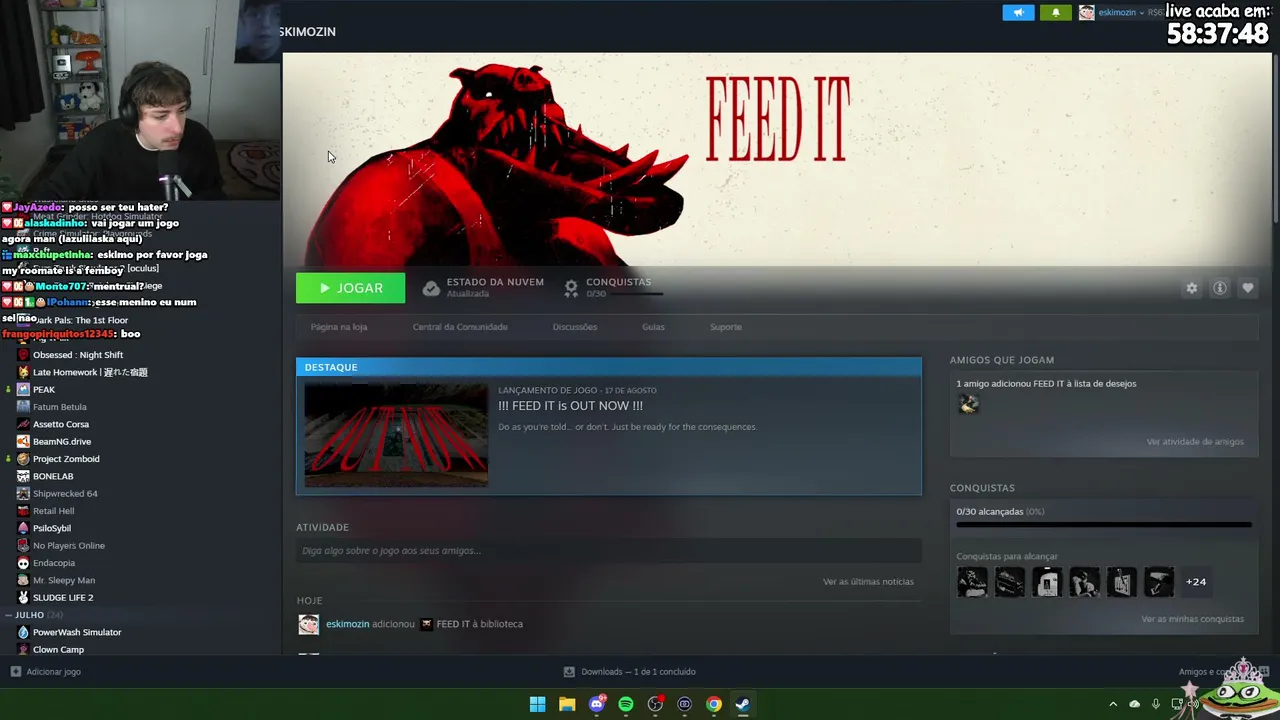Click the friend avatar under Amigos que jogam

tap(968, 404)
